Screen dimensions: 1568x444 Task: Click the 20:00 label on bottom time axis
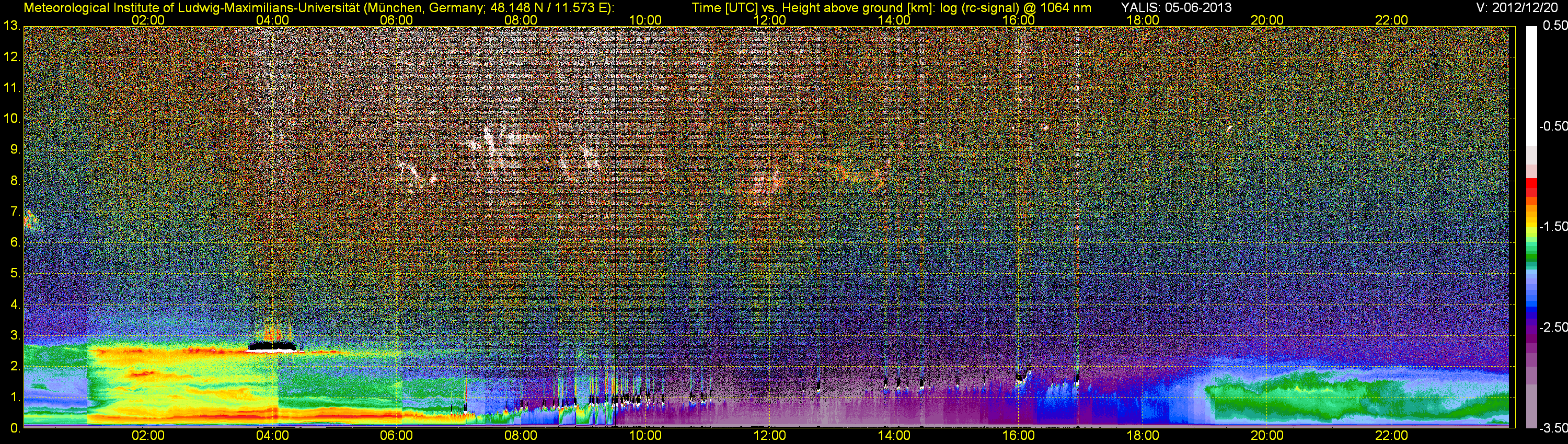pyautogui.click(x=1267, y=436)
